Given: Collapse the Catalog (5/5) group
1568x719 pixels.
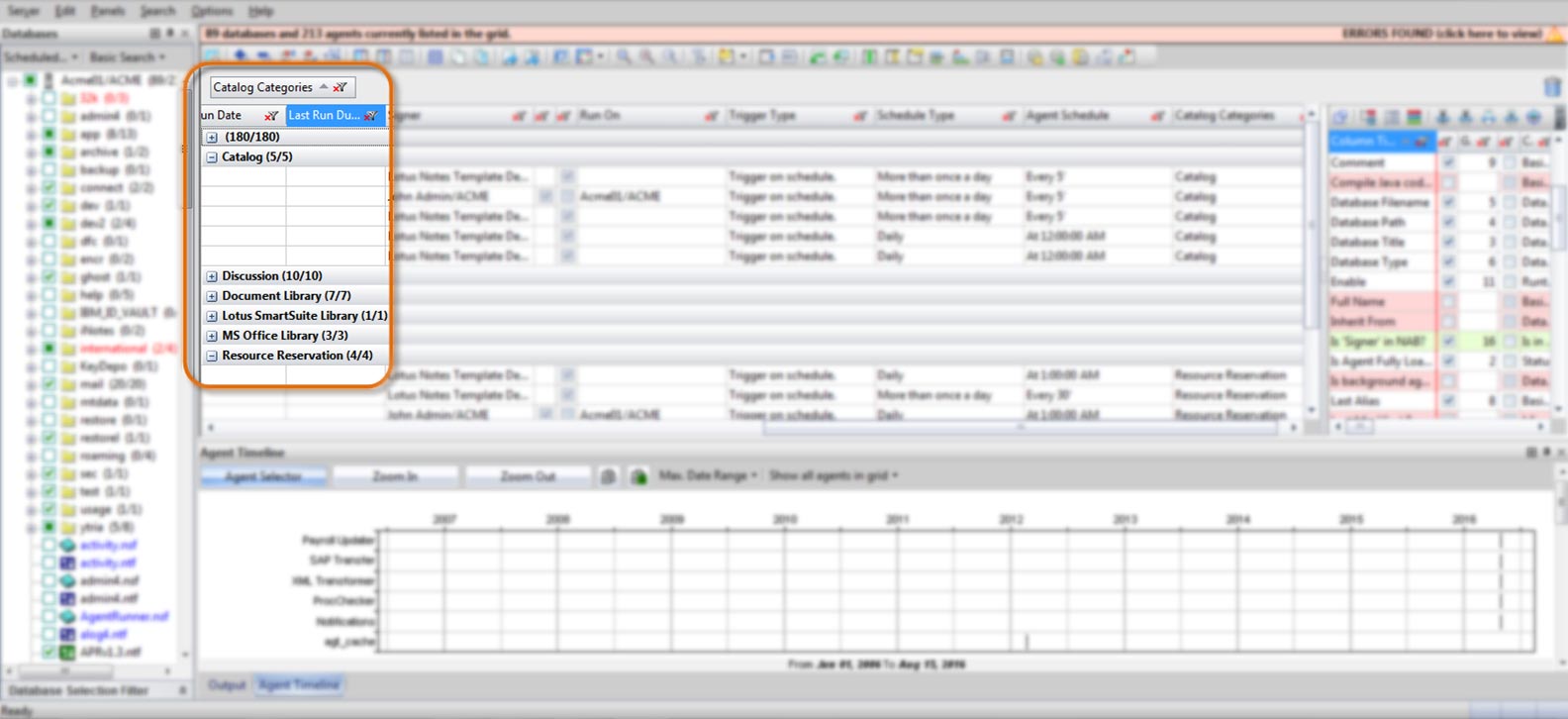Looking at the screenshot, I should point(212,156).
